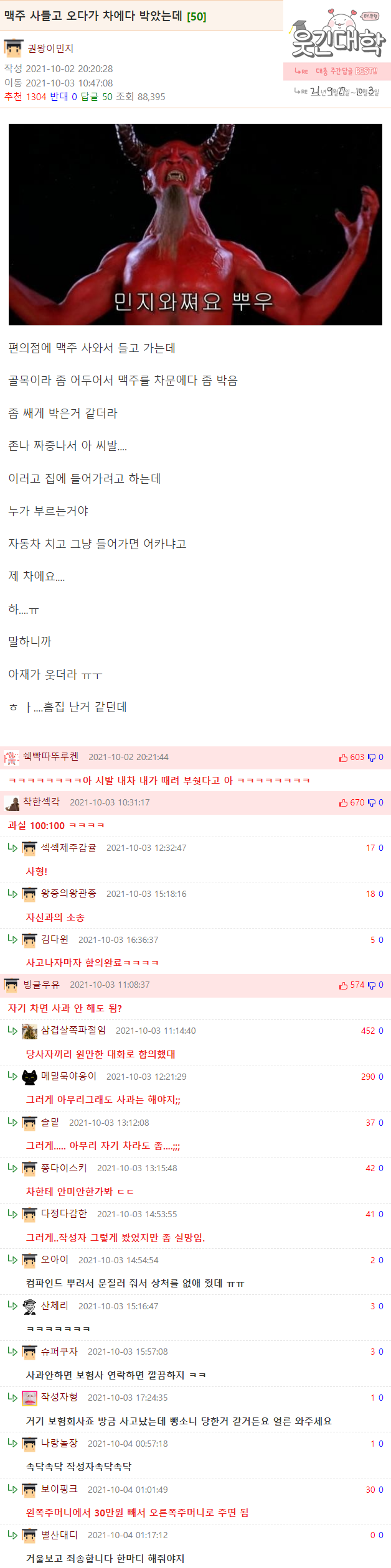Image resolution: width=391 pixels, height=1568 pixels.
Task: Click 작성자형's pink avatar
Action: pos(29,1398)
